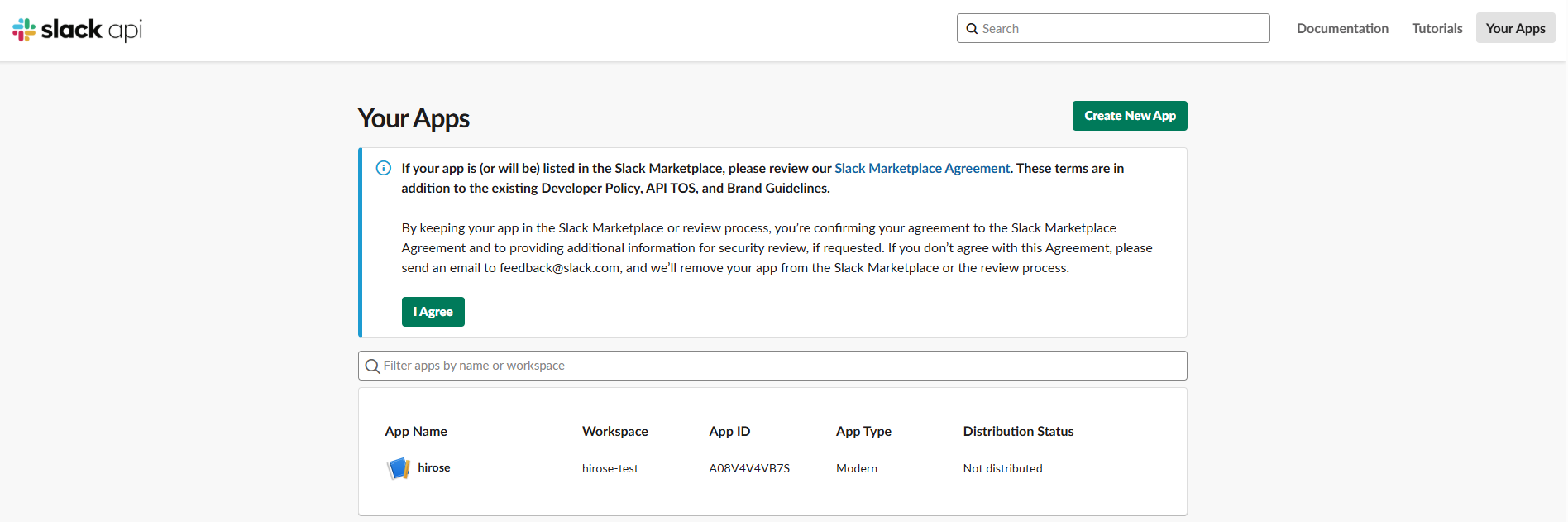Screen dimensions: 1568x522
Task: Open the Documentation menu item
Action: coord(1342,28)
